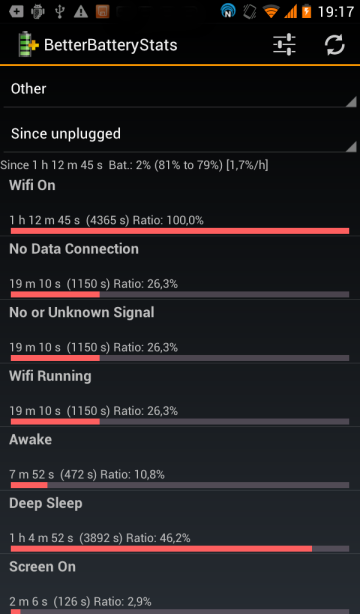Open the Screen On stat entry
This screenshot has width=360, height=614.
pos(180,584)
